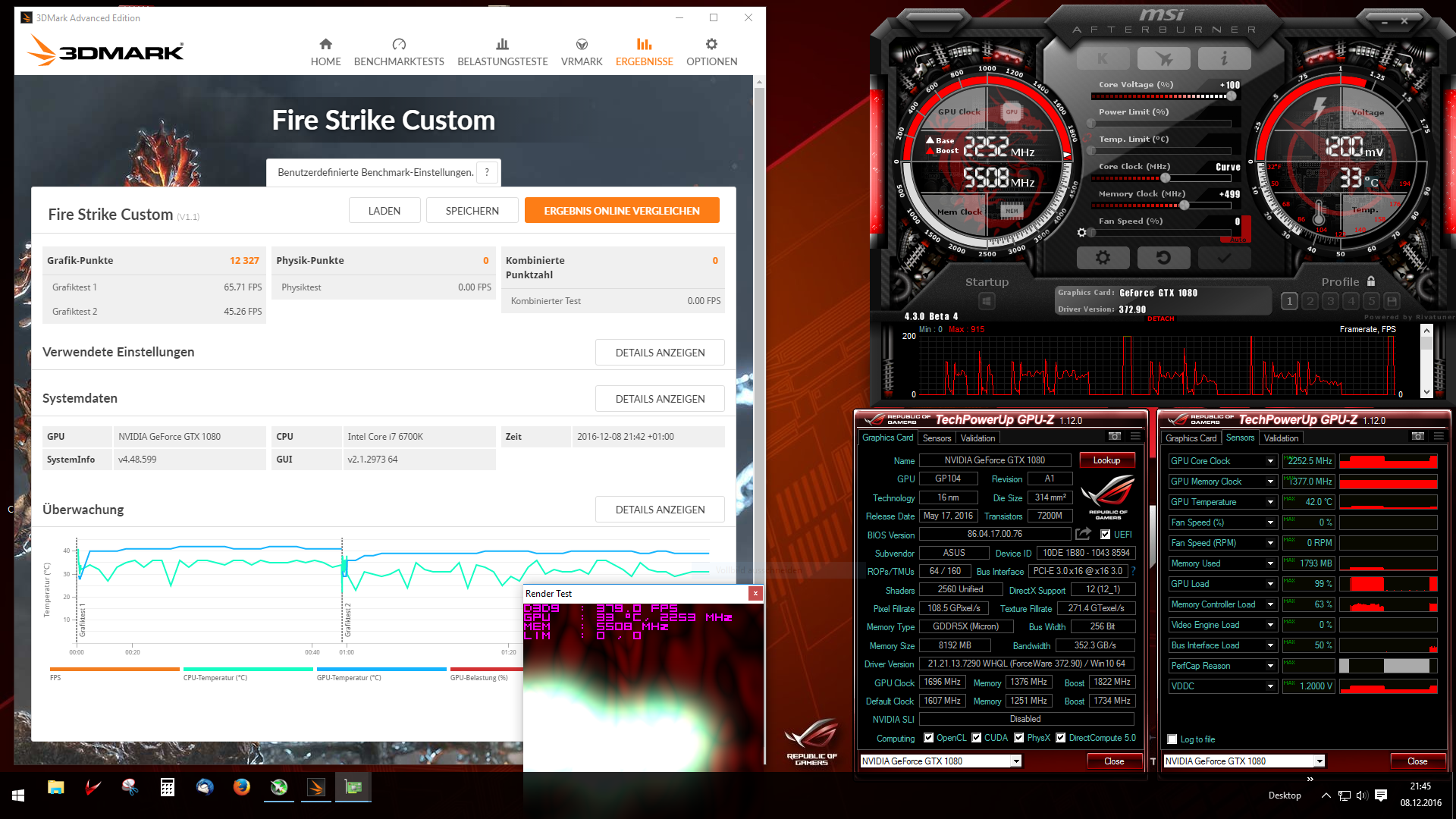
Task: Open VRMARK tab in 3DMark
Action: [582, 52]
